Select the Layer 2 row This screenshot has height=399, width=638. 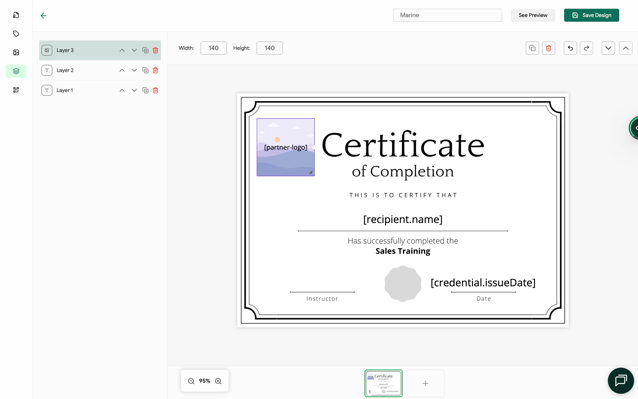100,70
